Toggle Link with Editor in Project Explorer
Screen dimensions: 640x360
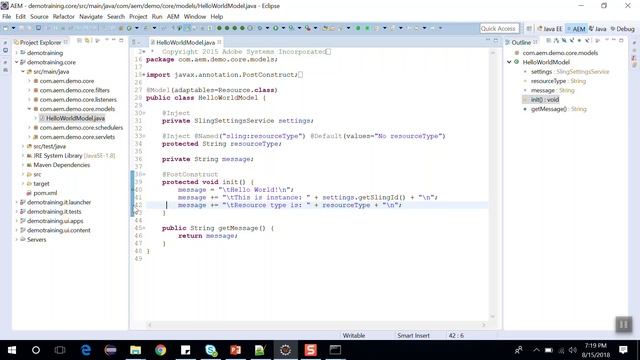[x=87, y=41]
